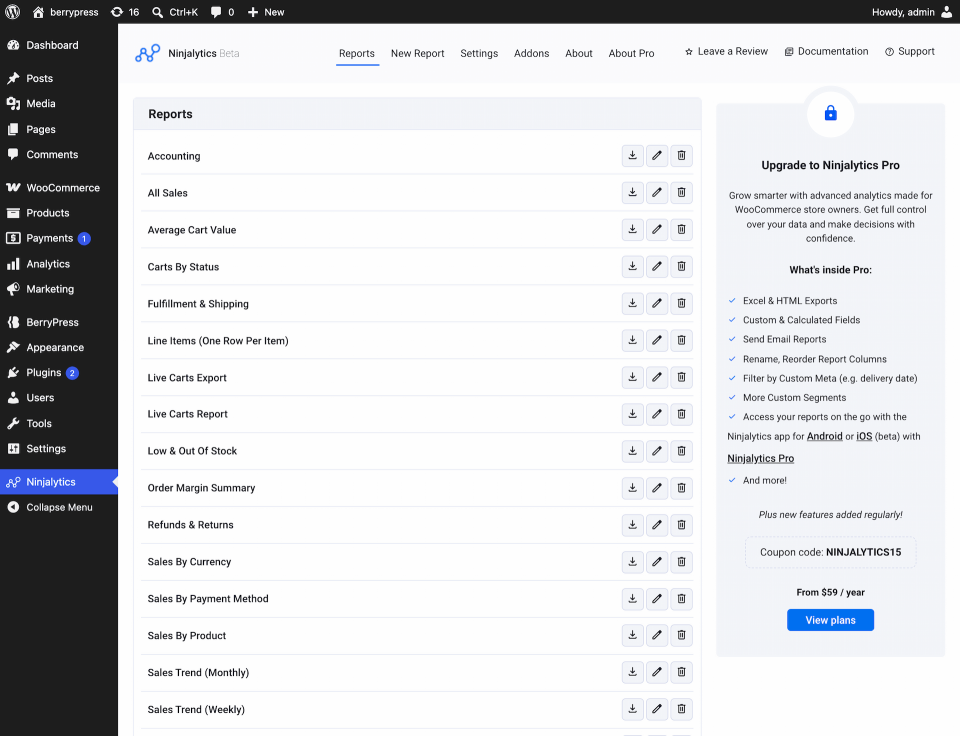Delete the Average Cart Value report
Viewport: 960px width, 736px height.
(681, 230)
